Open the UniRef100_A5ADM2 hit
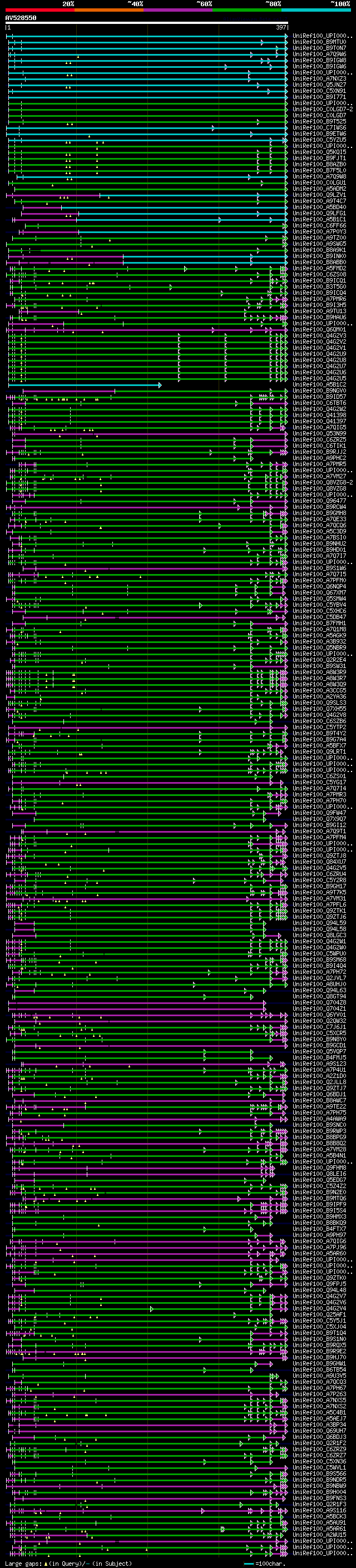This screenshot has width=356, height=1568. tap(319, 189)
